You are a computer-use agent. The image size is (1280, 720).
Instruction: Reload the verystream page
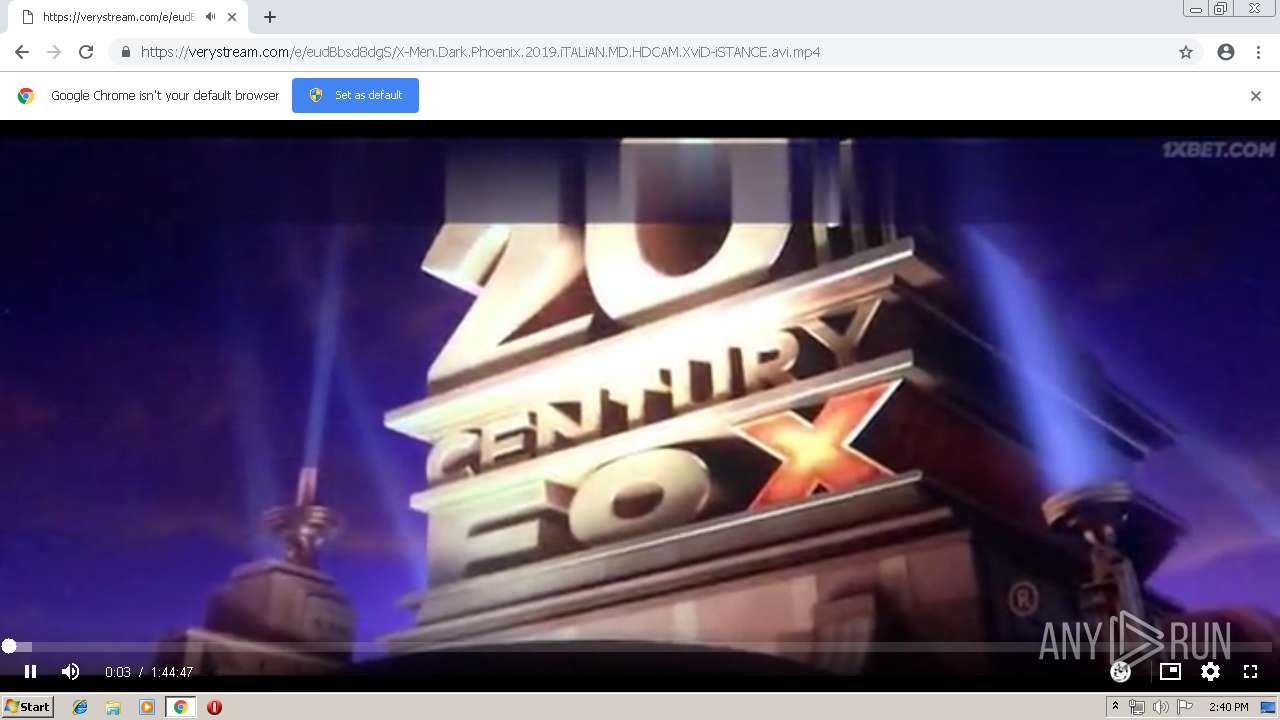[86, 52]
